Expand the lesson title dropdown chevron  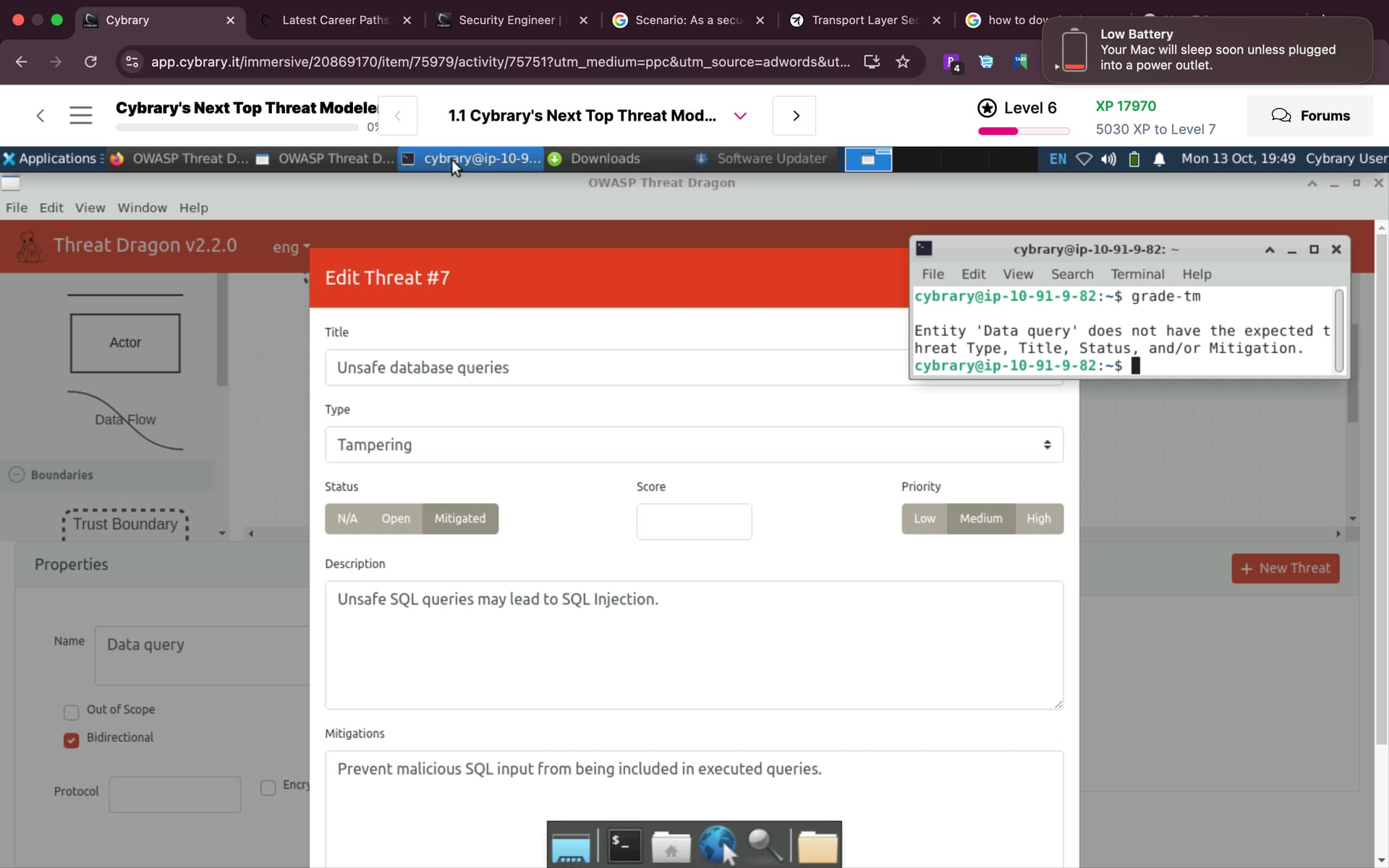click(739, 116)
